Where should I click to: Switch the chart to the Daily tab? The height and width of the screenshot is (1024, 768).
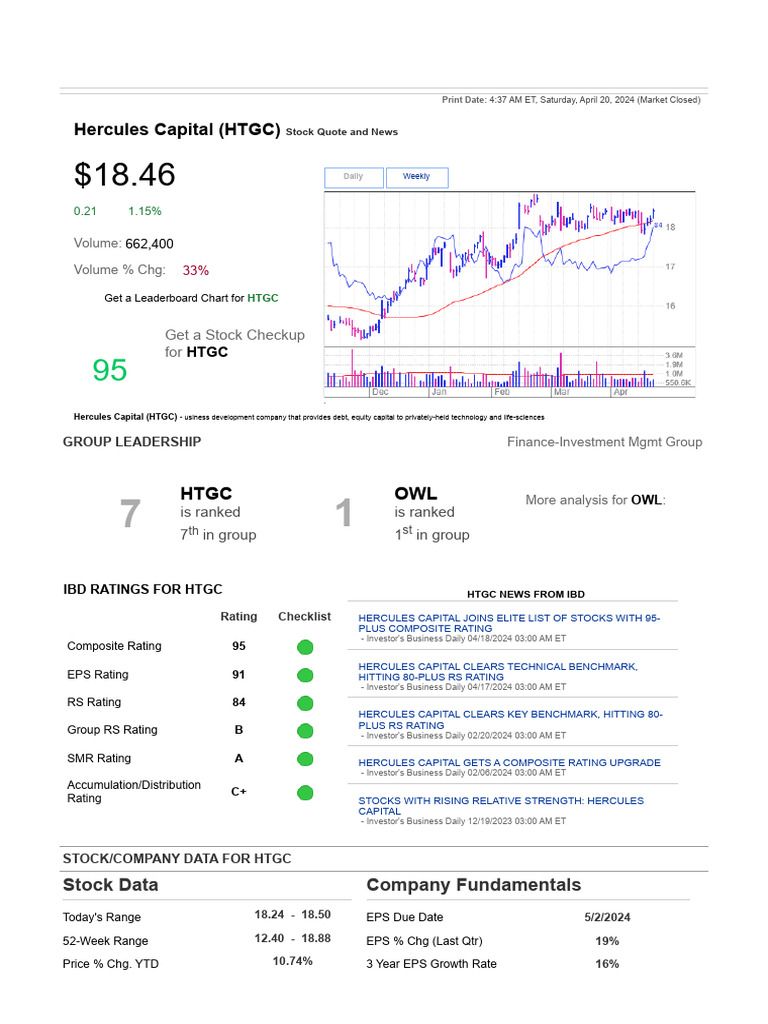[354, 177]
